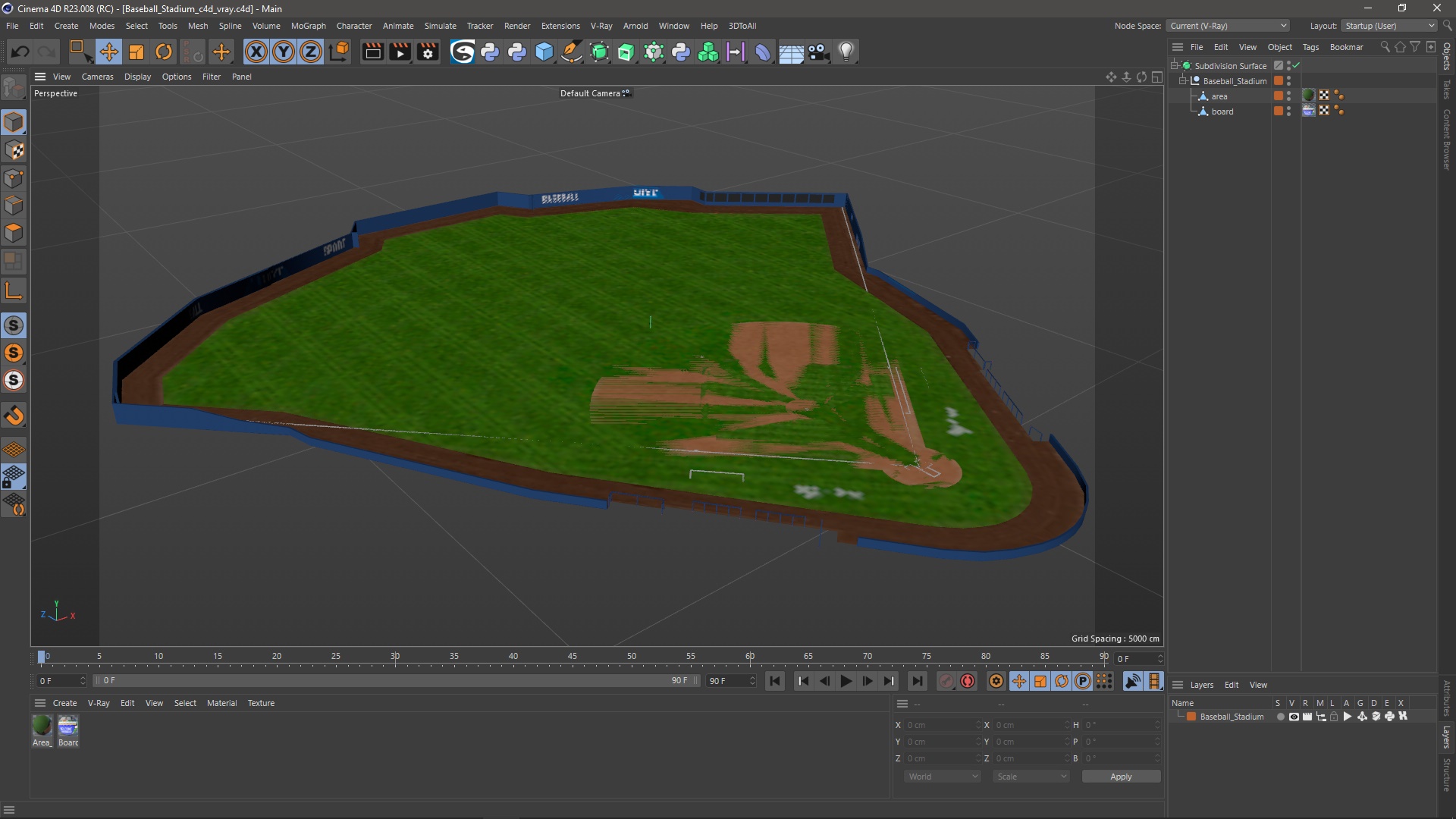Screen dimensions: 1456x819
Task: Click search magnifier in Objects panel
Action: coord(1385,47)
